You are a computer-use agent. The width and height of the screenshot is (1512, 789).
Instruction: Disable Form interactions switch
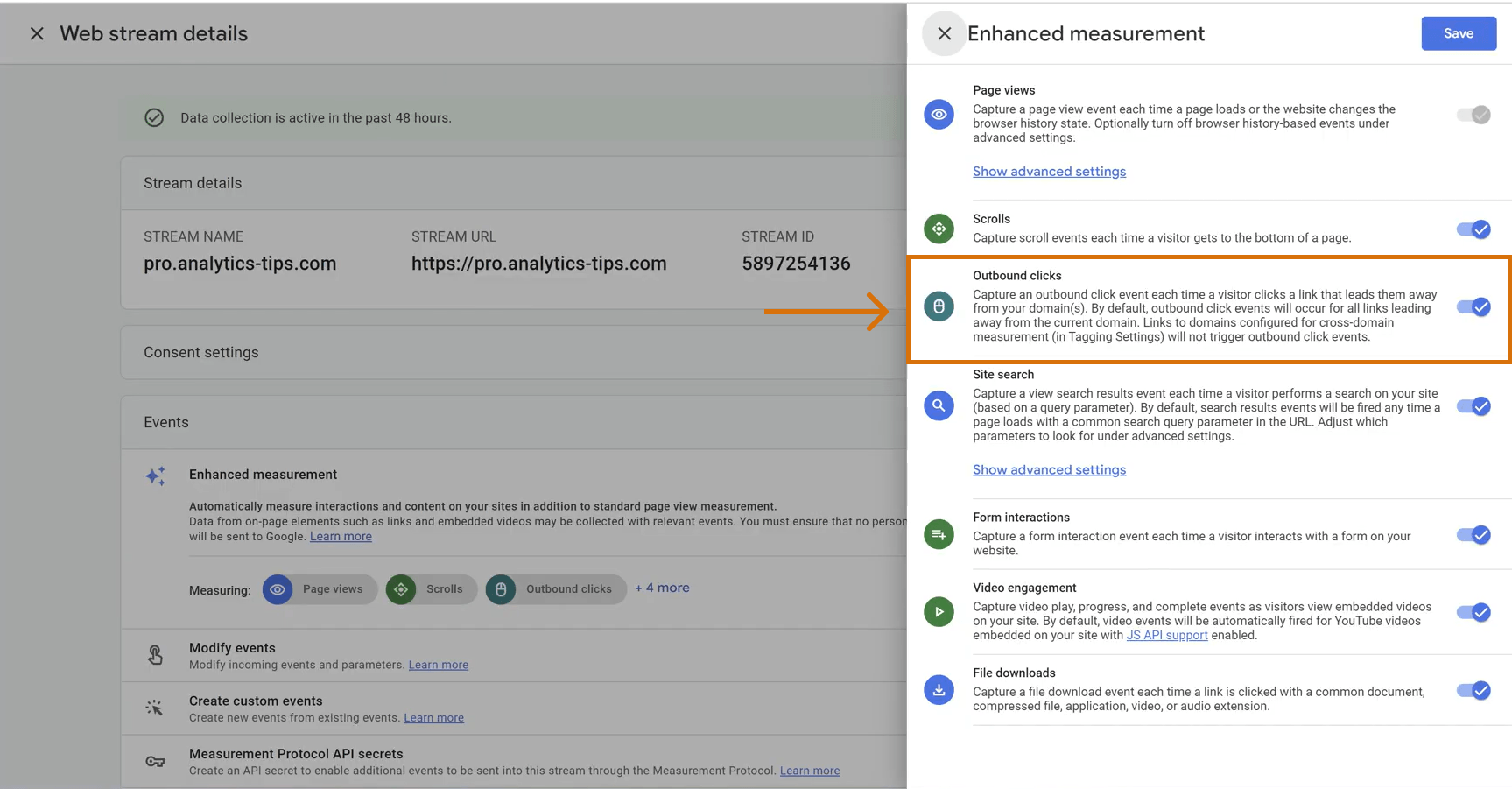[x=1473, y=535]
